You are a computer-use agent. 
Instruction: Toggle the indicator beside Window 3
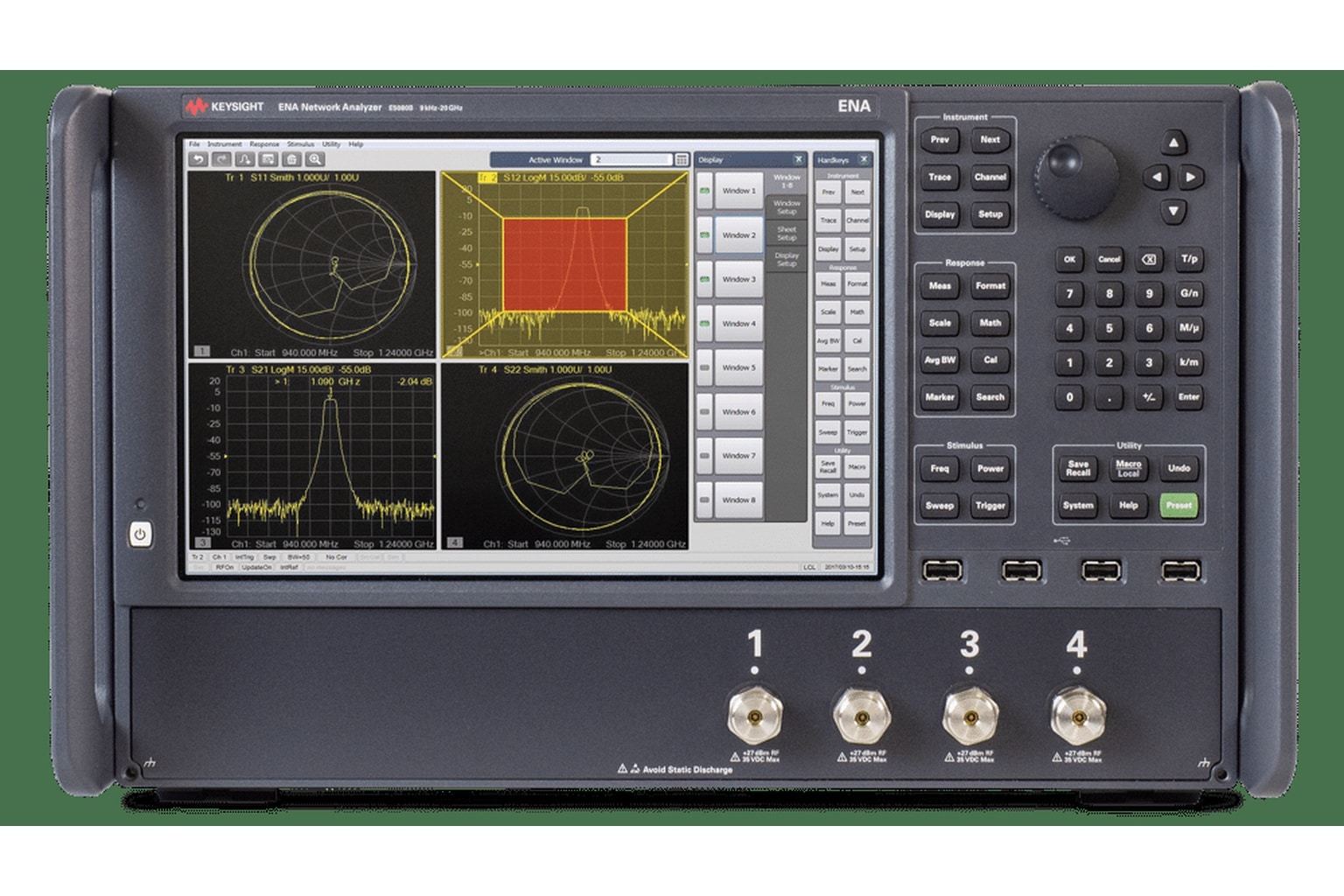pos(704,279)
